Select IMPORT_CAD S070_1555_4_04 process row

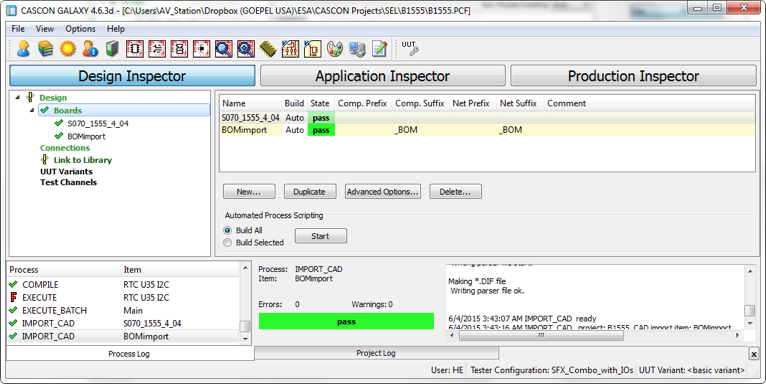(123, 323)
